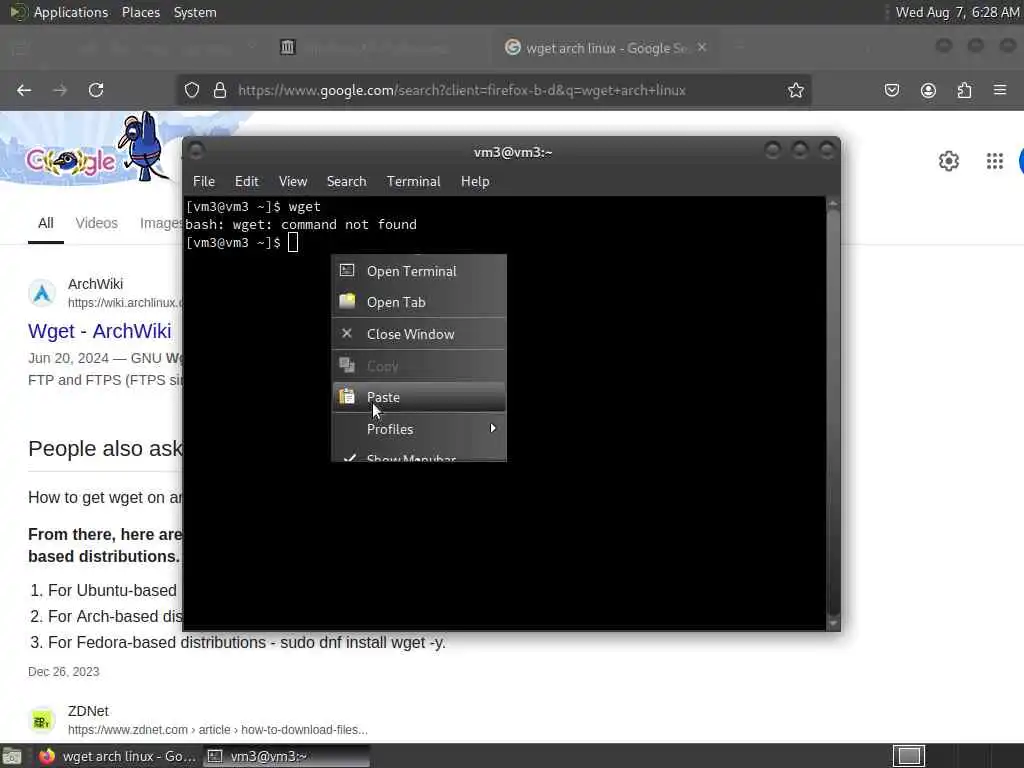Click the ZDNet favicon

(42, 720)
